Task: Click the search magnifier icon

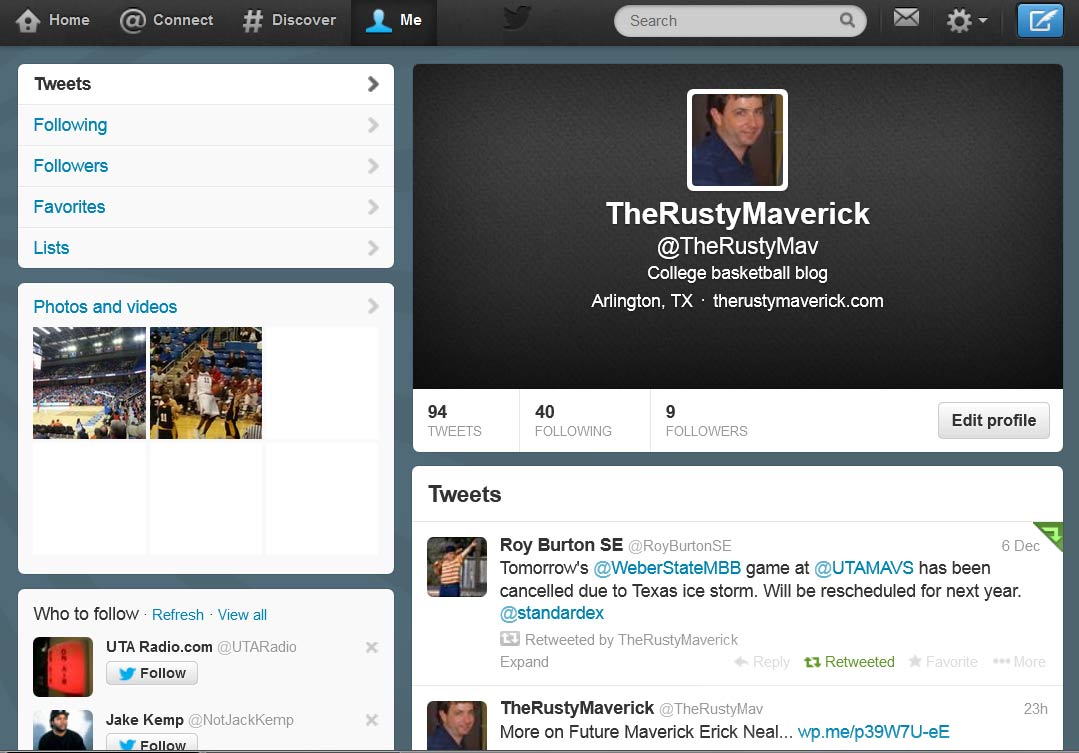Action: click(x=847, y=21)
